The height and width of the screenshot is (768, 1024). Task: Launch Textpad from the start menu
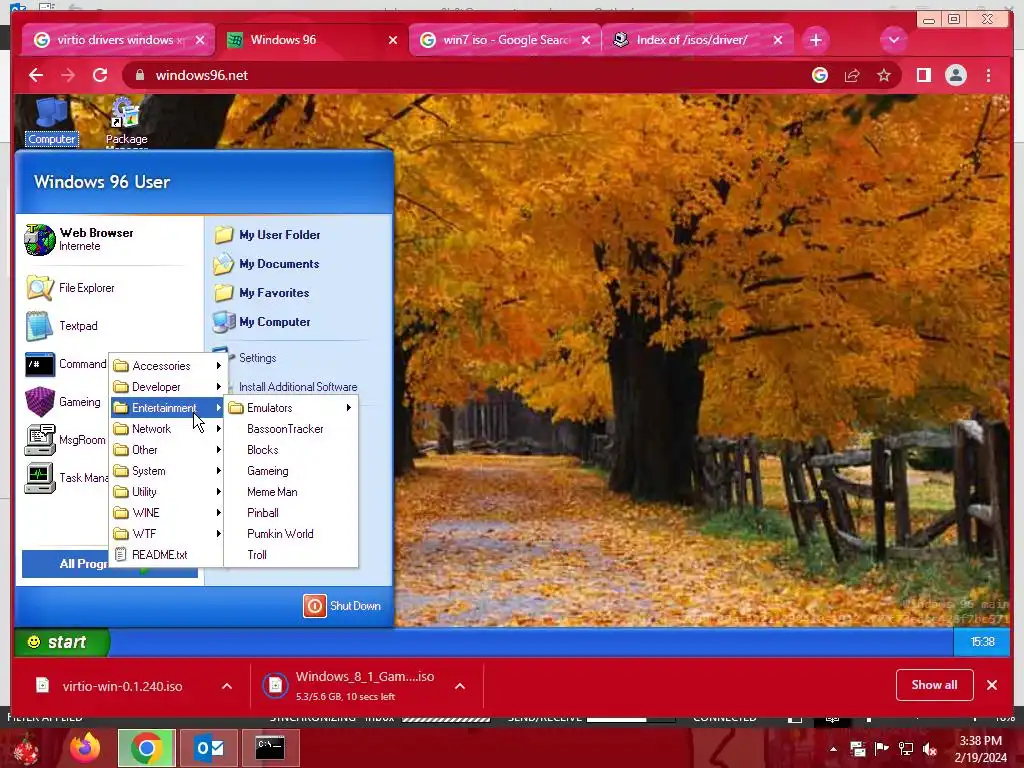point(61,326)
